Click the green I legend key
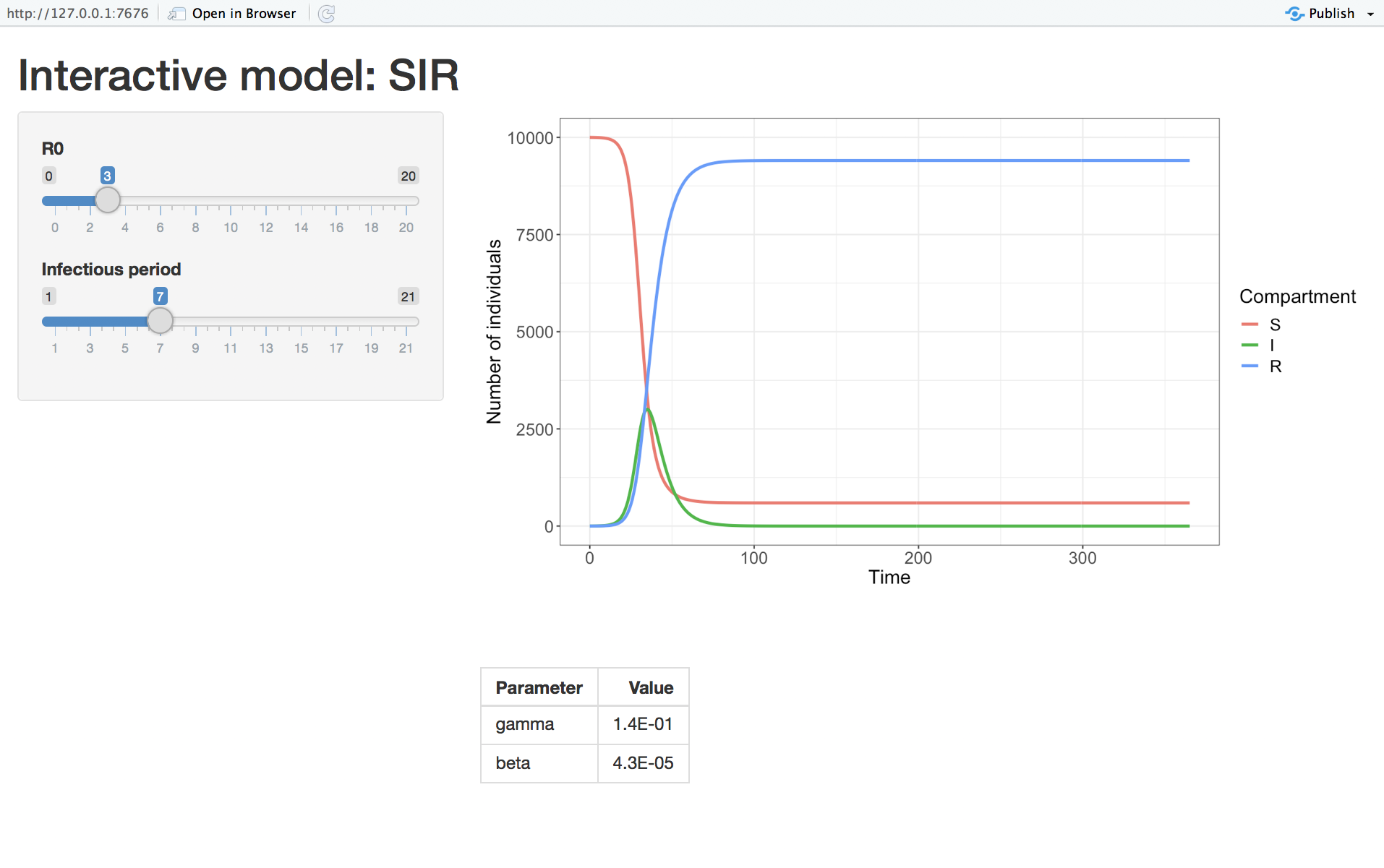This screenshot has height=868, width=1384. tap(1250, 345)
